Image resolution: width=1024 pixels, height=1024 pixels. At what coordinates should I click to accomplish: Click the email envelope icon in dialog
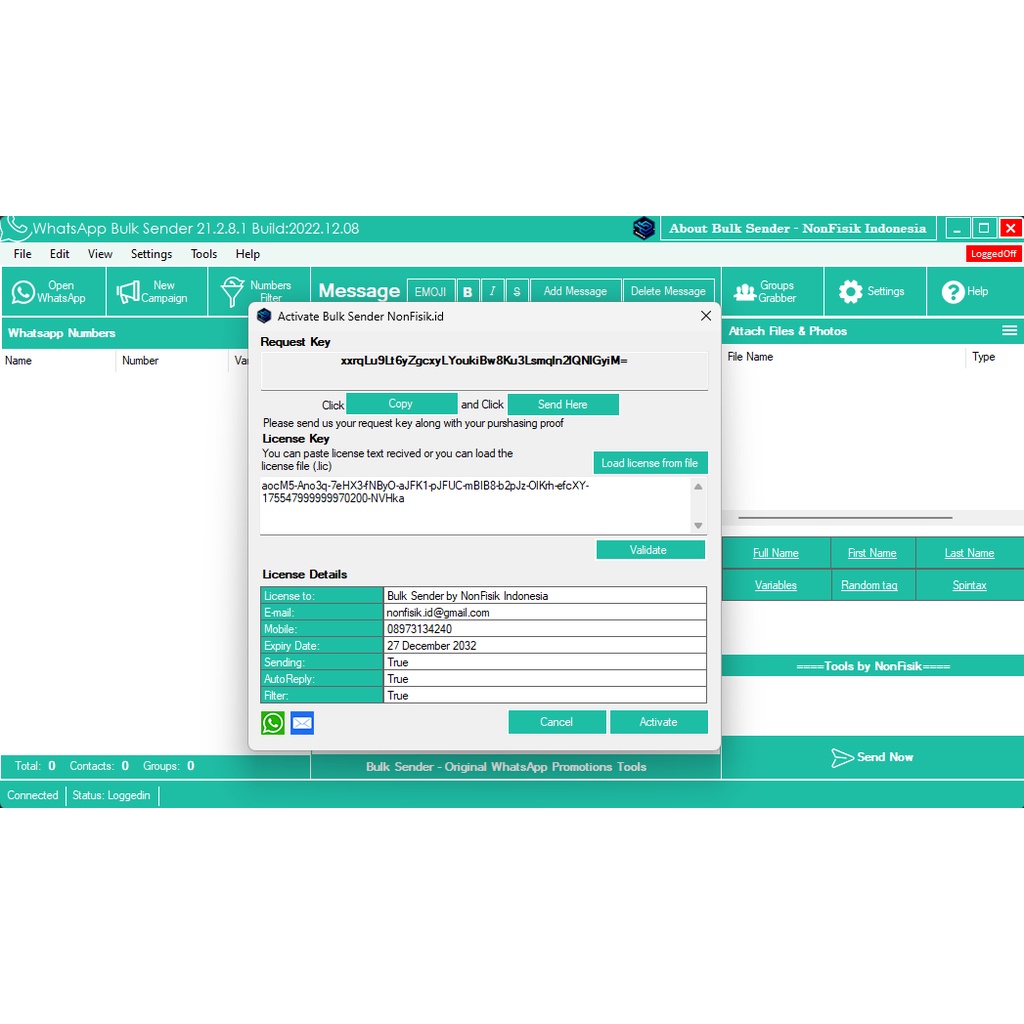pyautogui.click(x=302, y=723)
